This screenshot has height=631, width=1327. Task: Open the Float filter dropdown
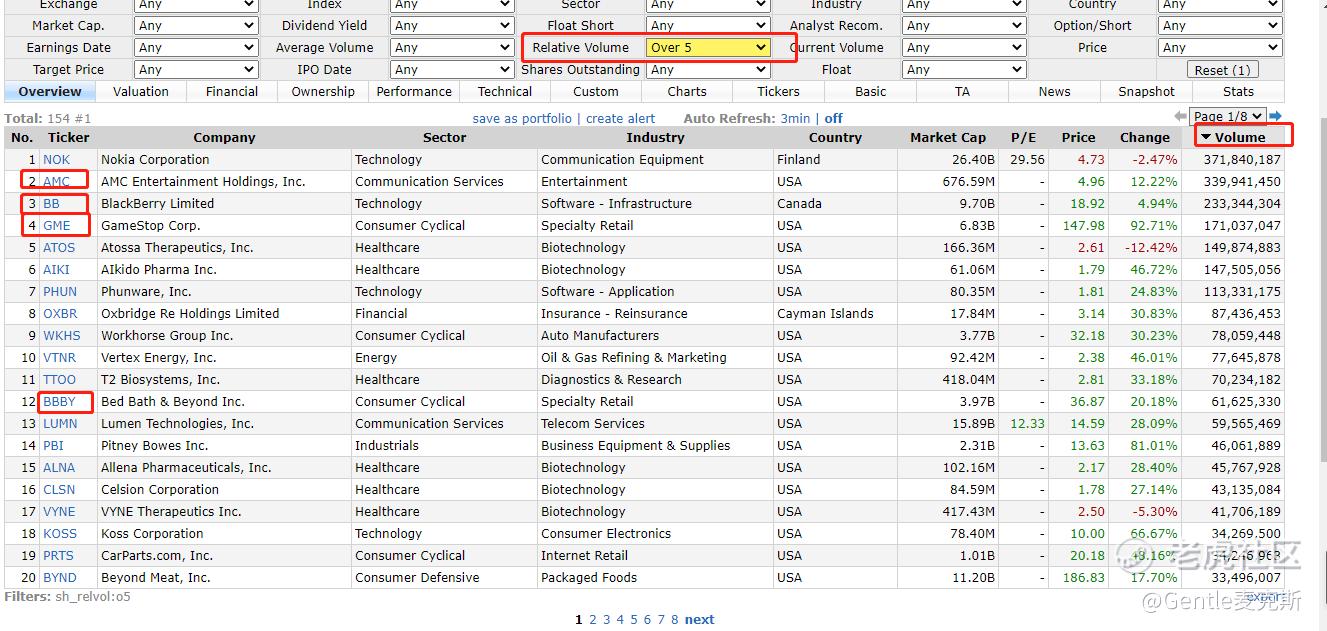coord(964,69)
